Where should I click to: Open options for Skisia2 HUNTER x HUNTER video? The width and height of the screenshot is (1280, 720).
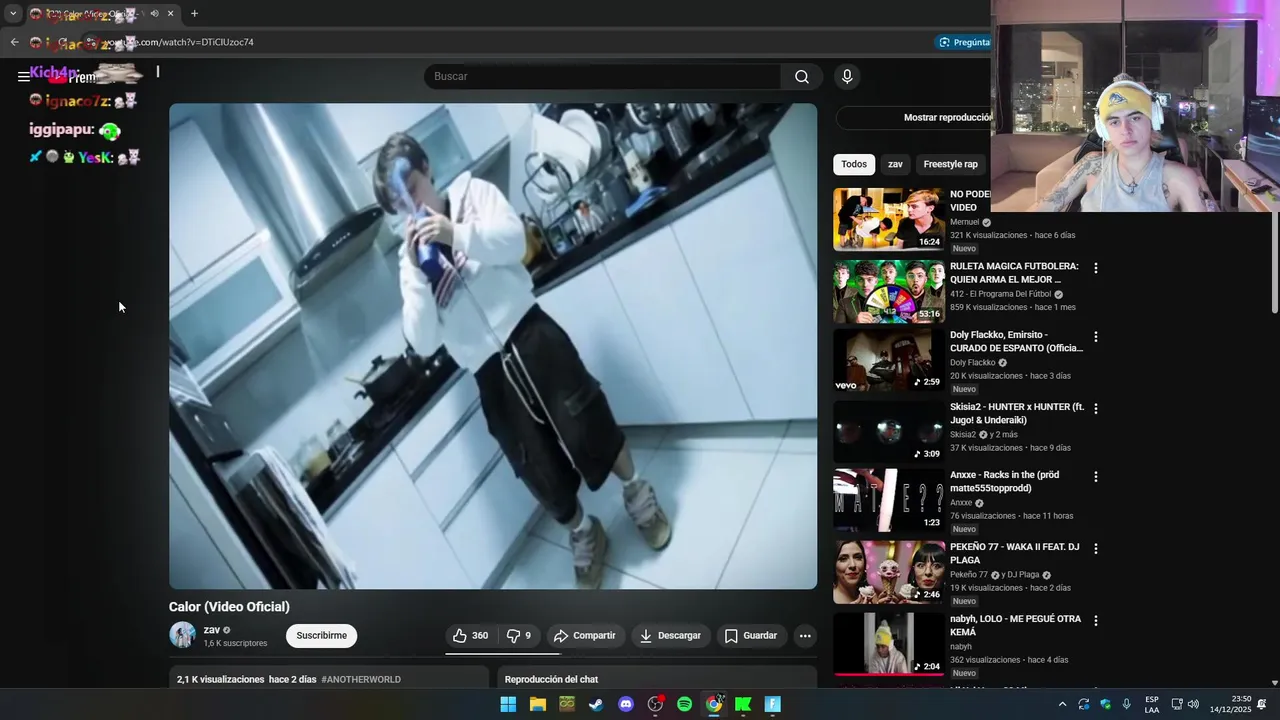tap(1095, 409)
